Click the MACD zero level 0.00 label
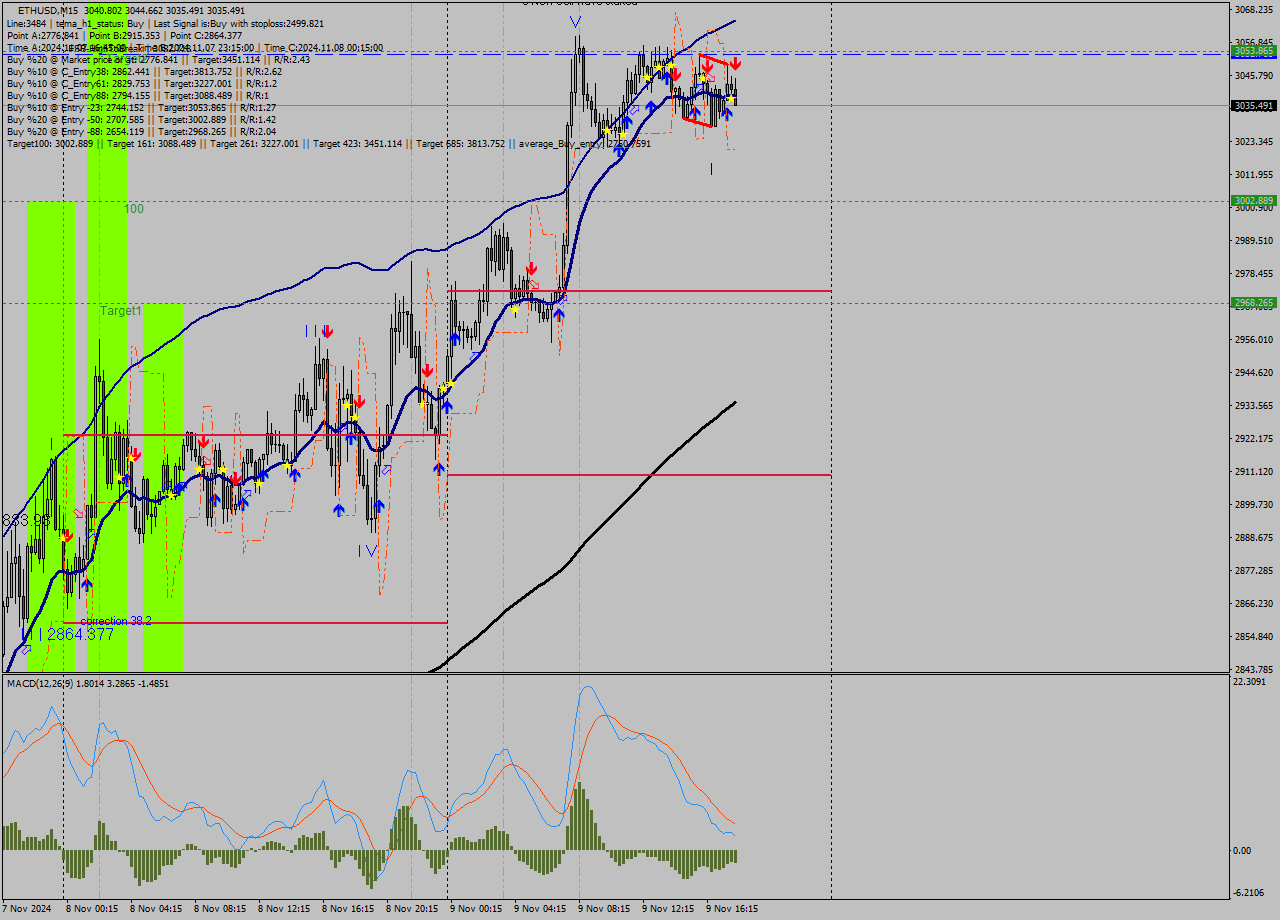Screen dimensions: 1280x920 [1243, 850]
